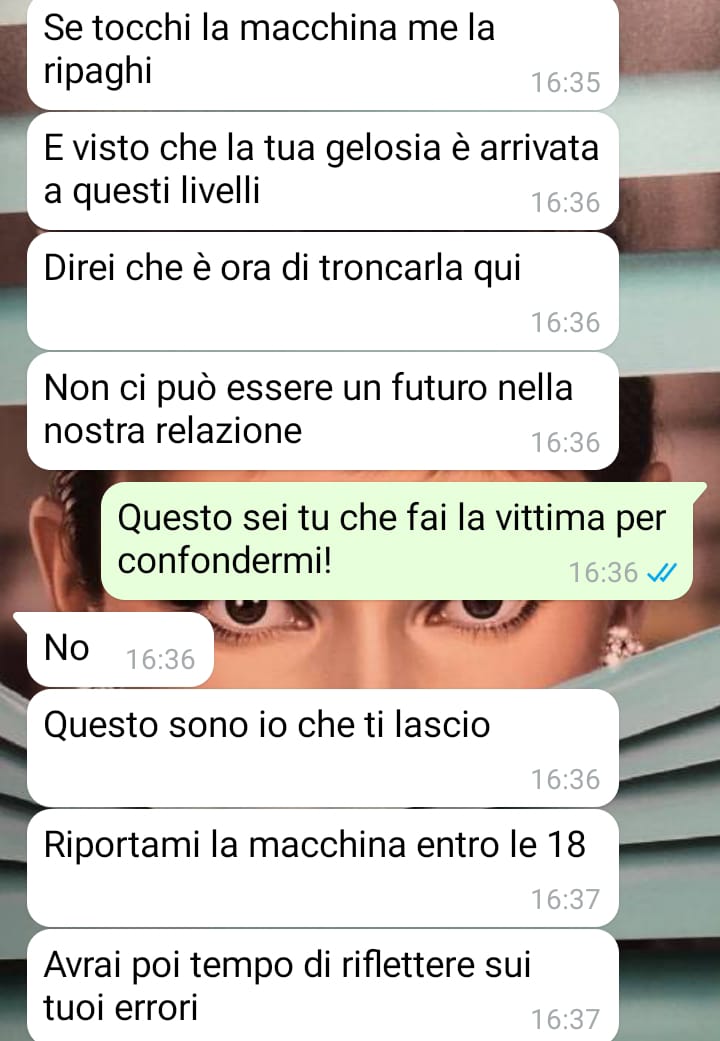Select the green sent message 'fai la vittima'
720x1041 pixels.
[397, 541]
